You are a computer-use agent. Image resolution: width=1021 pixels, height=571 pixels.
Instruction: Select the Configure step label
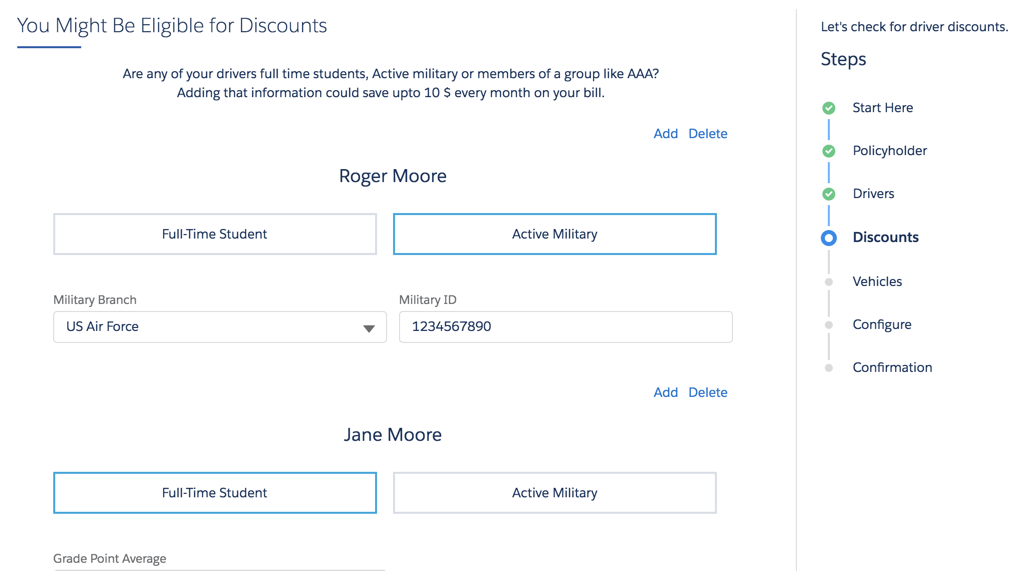[x=881, y=325]
